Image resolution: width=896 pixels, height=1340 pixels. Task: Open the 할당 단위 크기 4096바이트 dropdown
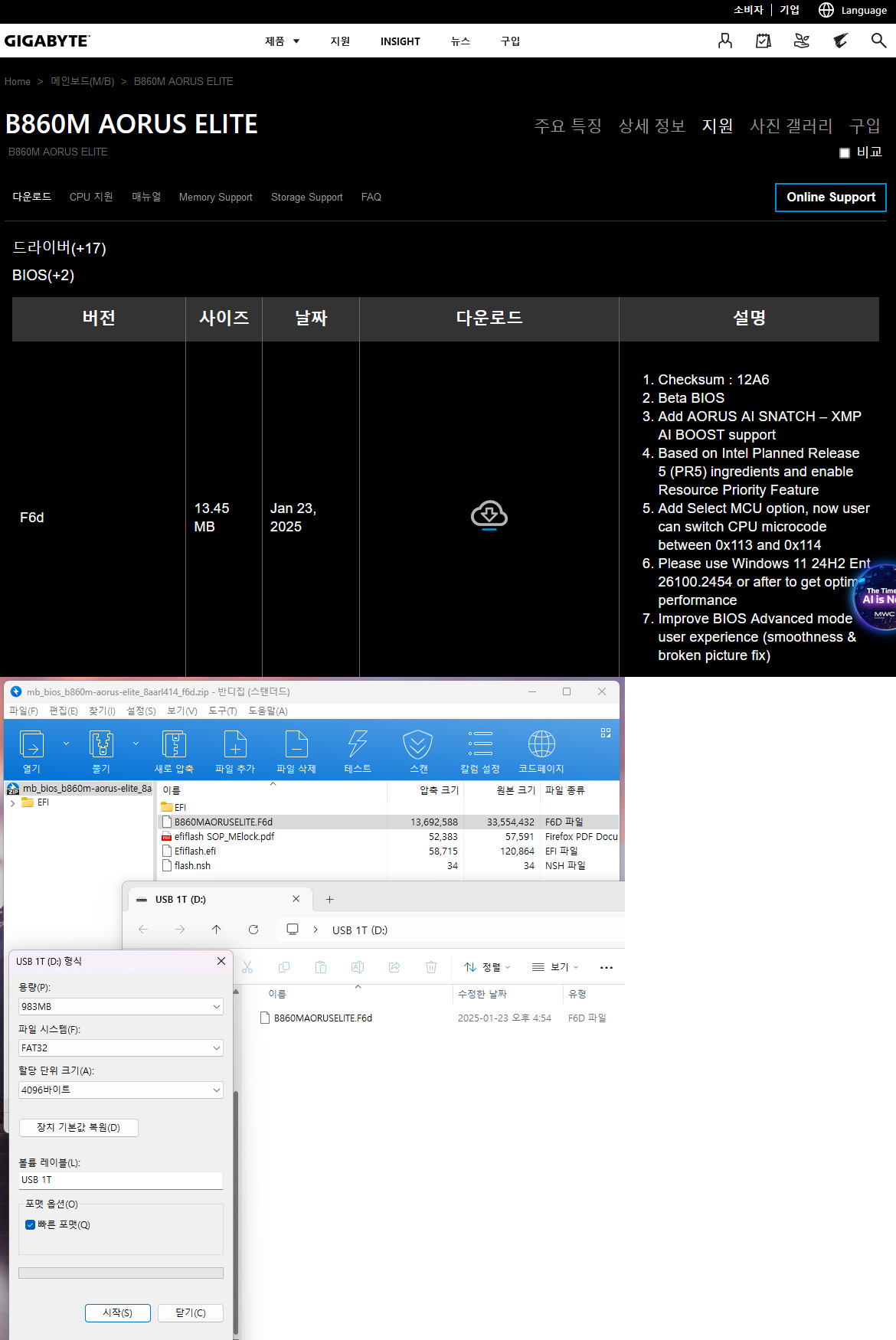pos(121,1090)
